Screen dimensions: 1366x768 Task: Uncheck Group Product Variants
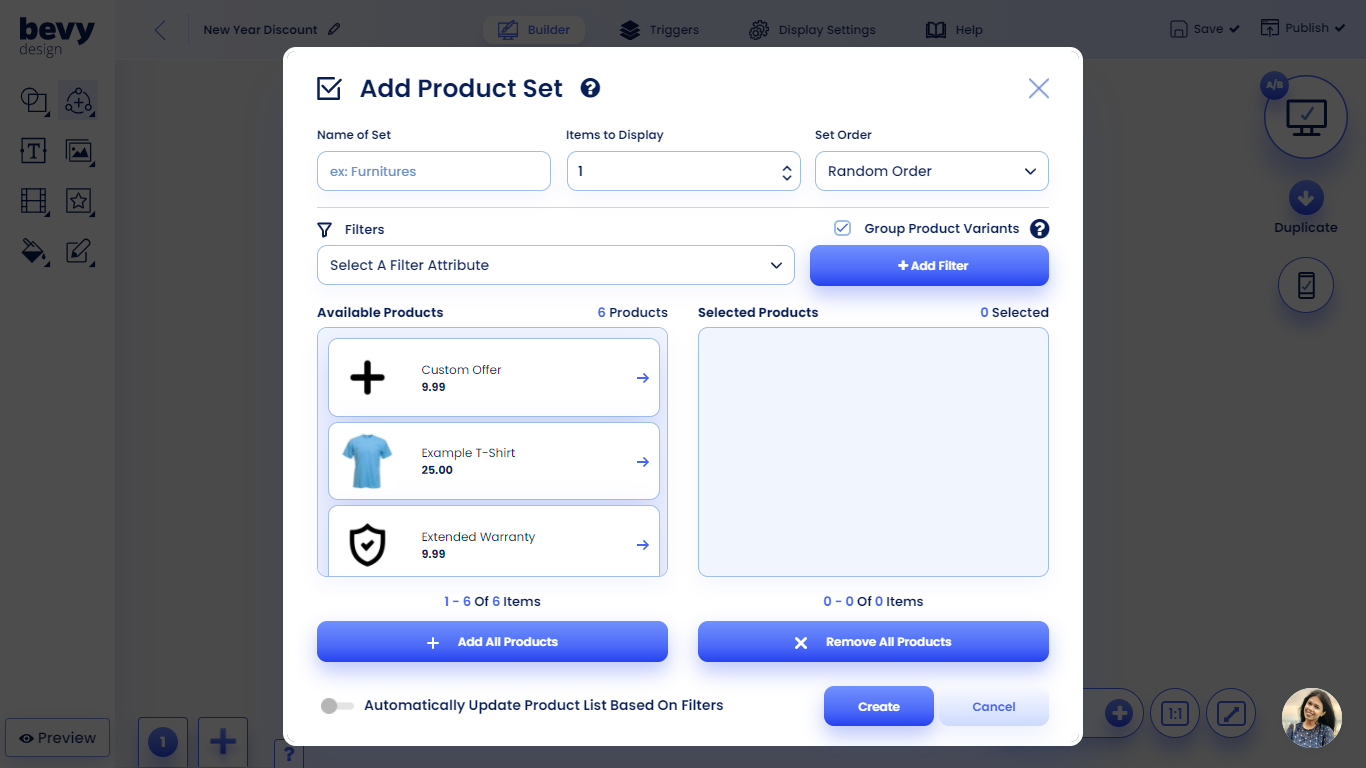point(842,228)
